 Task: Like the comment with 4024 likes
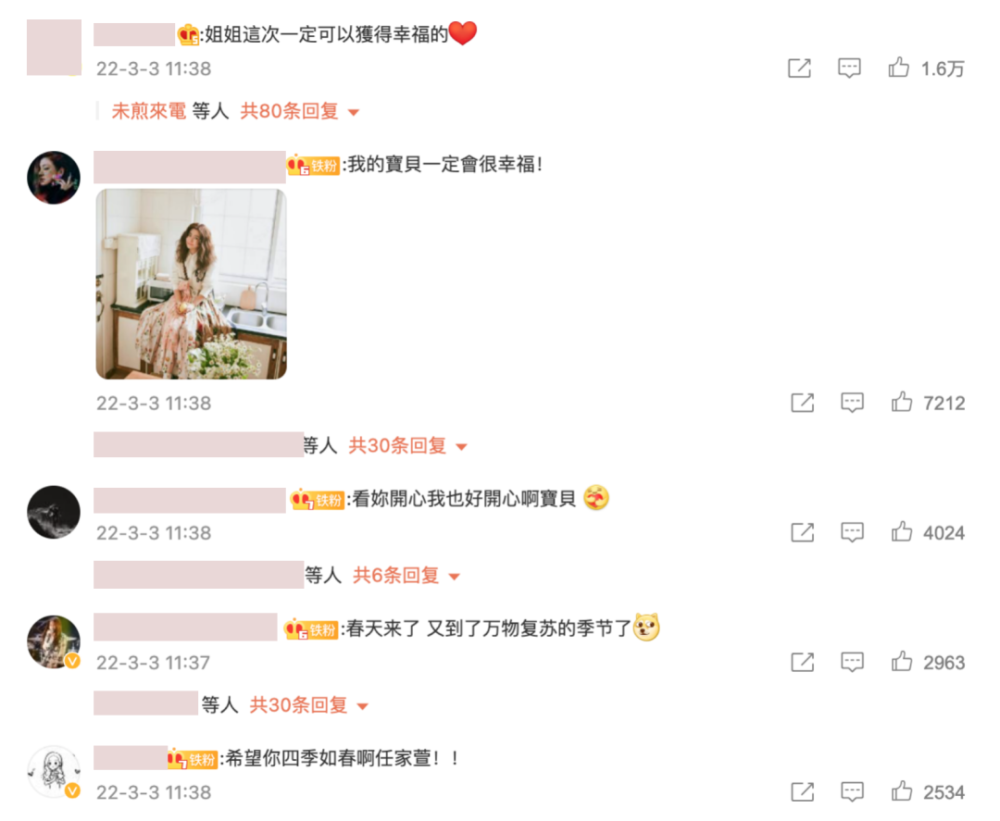(x=901, y=531)
